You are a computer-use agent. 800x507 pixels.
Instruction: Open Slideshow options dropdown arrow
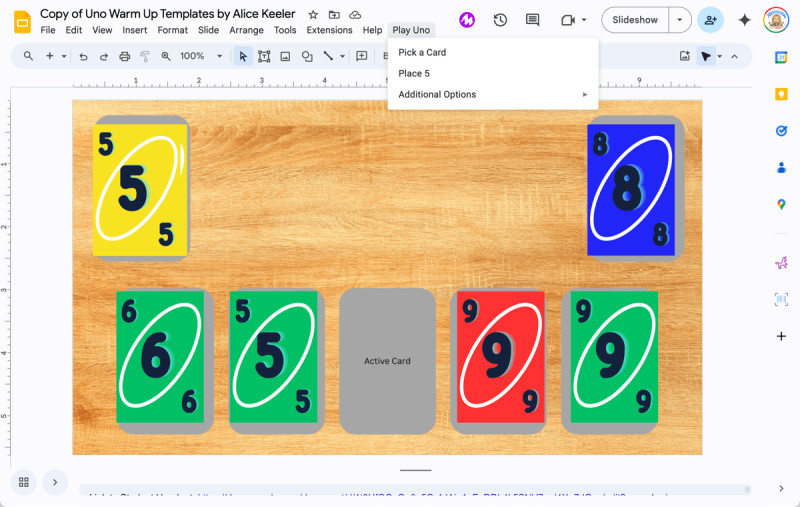point(680,20)
